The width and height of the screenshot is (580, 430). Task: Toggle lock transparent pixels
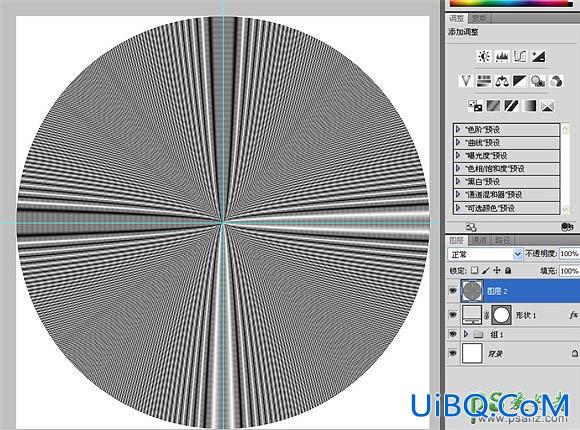click(474, 271)
